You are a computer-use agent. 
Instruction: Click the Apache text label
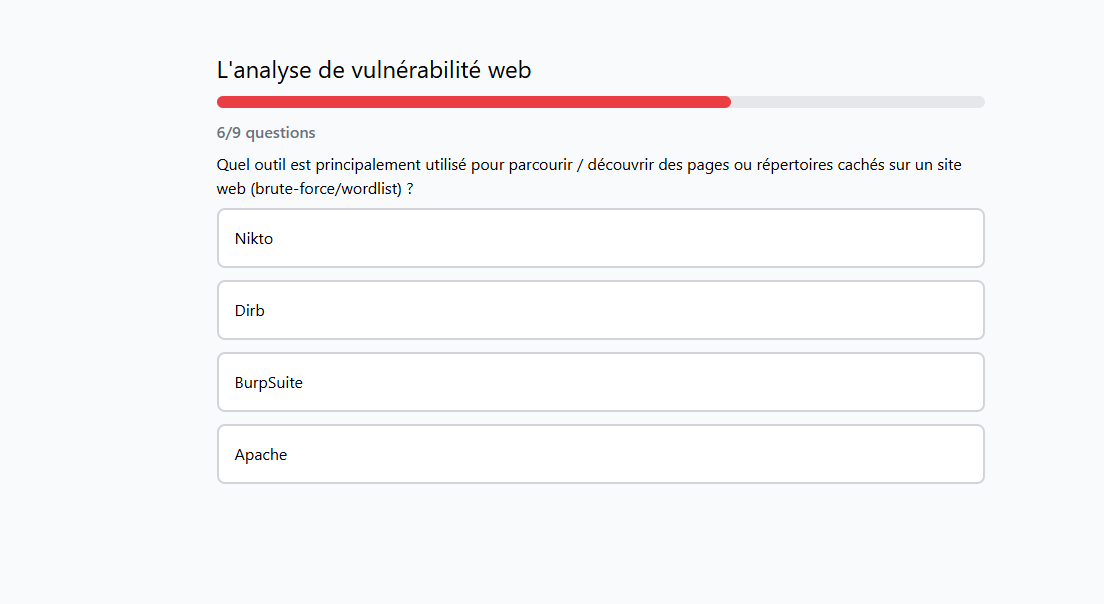261,454
